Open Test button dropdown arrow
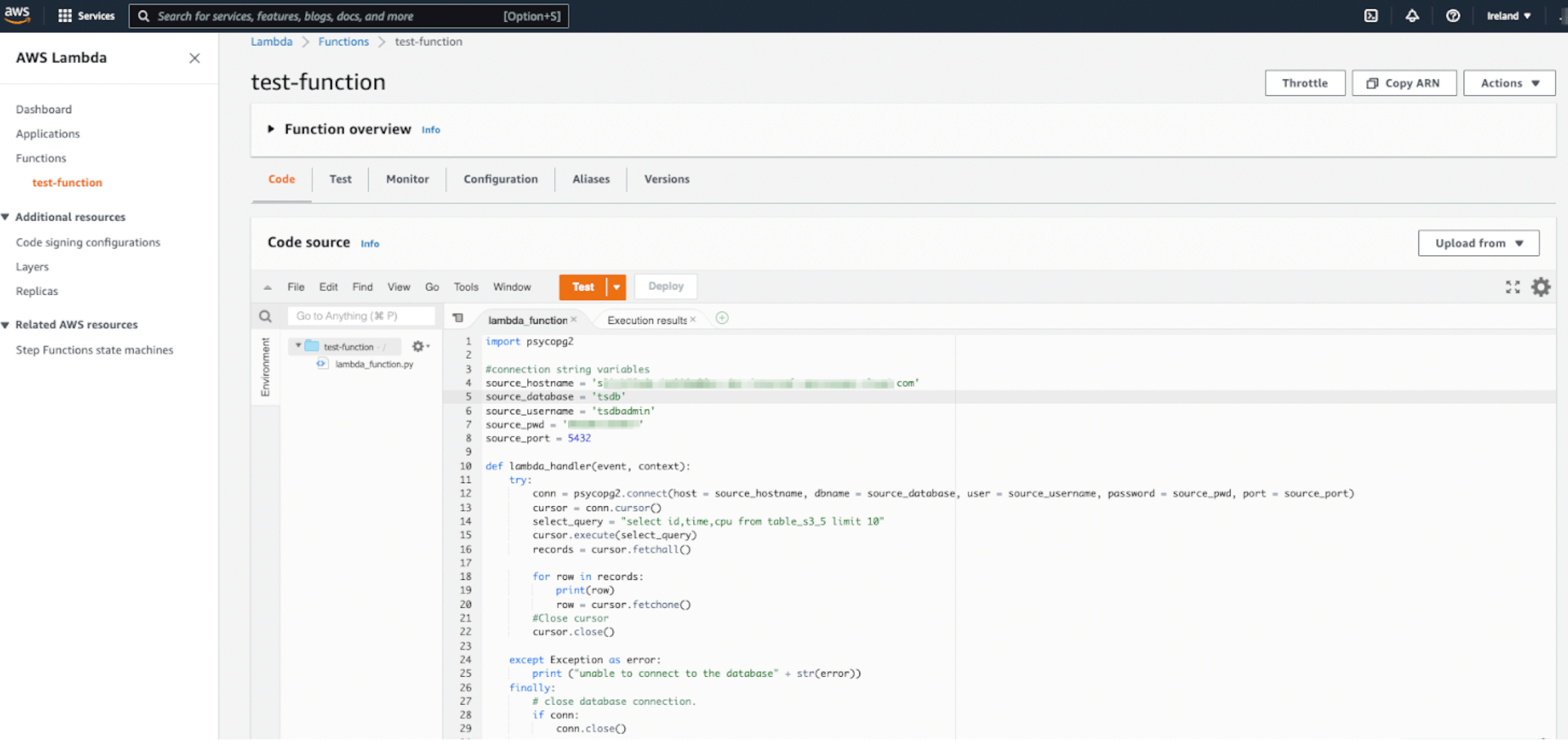 tap(616, 287)
